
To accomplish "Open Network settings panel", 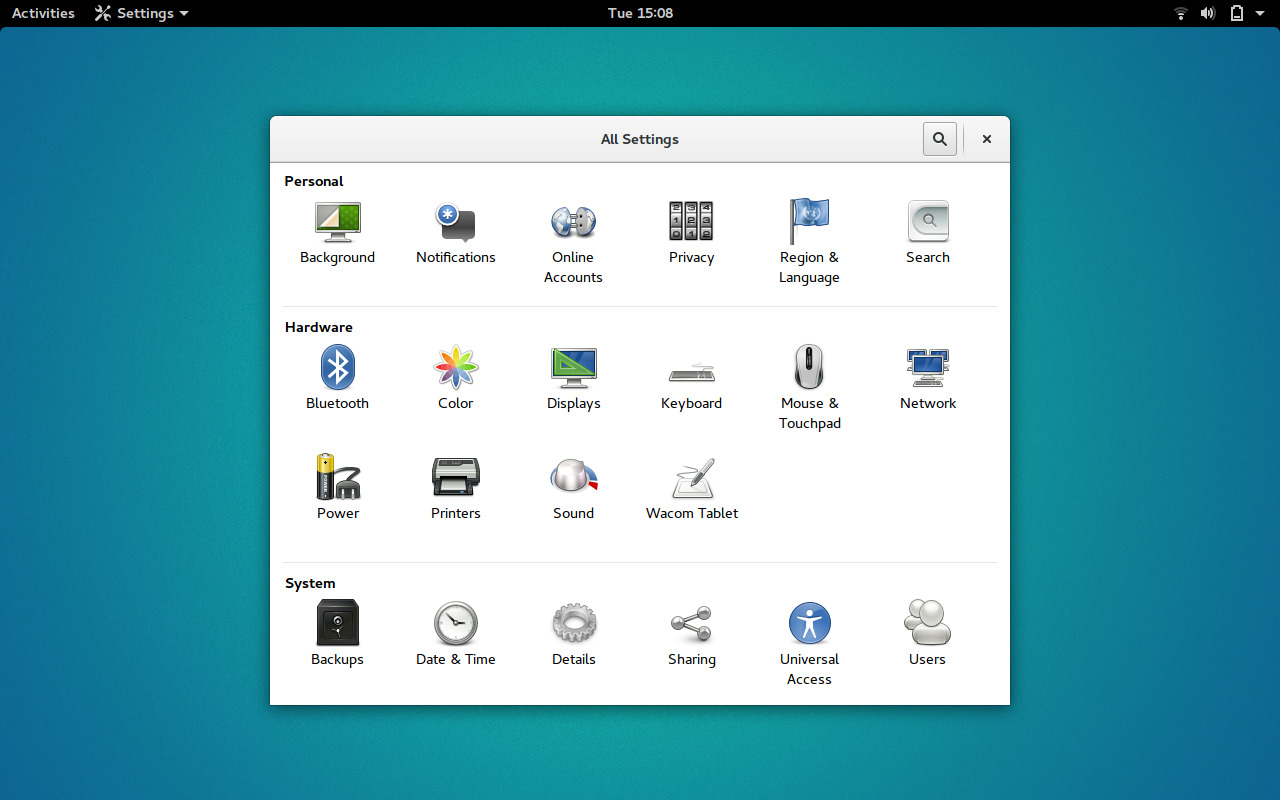I will 928,378.
